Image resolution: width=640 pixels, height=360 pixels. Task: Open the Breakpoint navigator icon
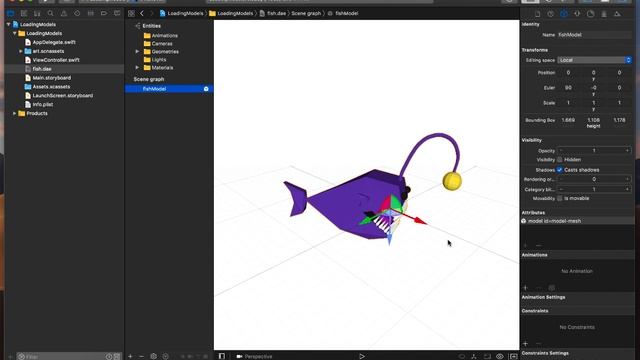104,13
